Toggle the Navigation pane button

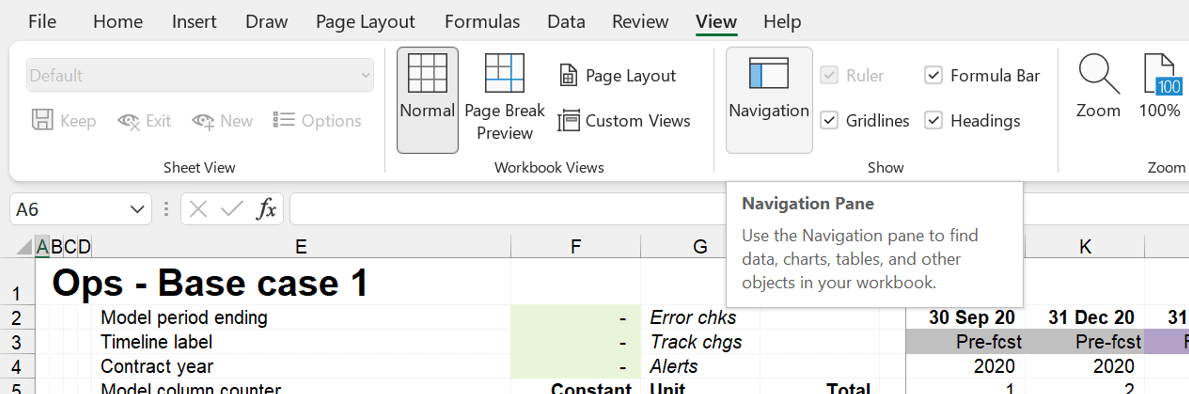point(769,100)
